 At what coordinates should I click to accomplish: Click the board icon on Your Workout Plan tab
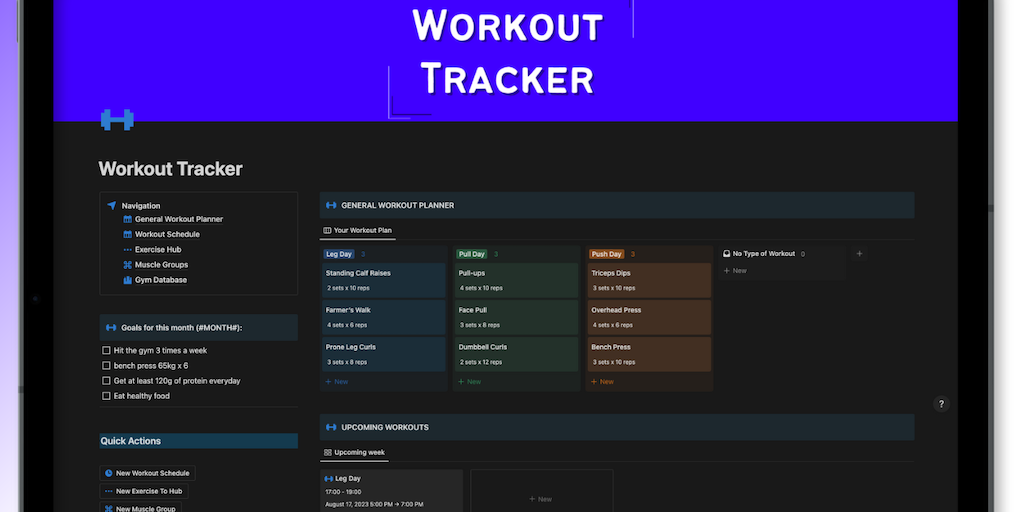pyautogui.click(x=327, y=231)
